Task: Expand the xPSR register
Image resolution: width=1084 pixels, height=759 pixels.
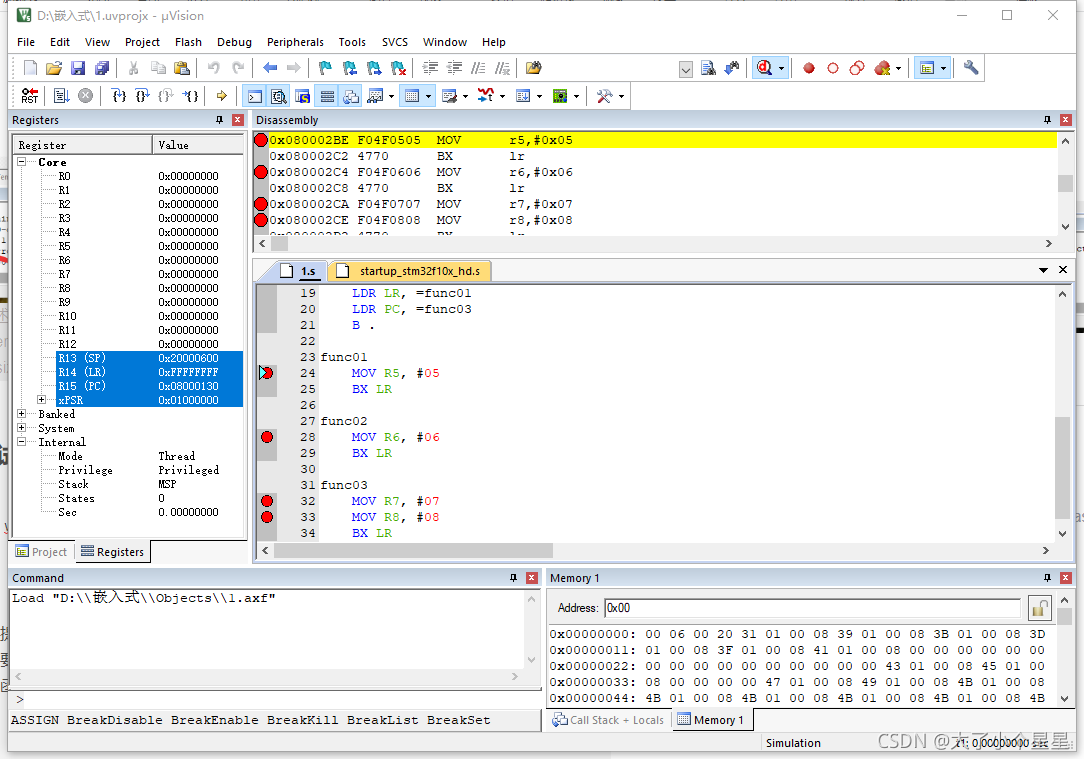Action: [x=41, y=400]
